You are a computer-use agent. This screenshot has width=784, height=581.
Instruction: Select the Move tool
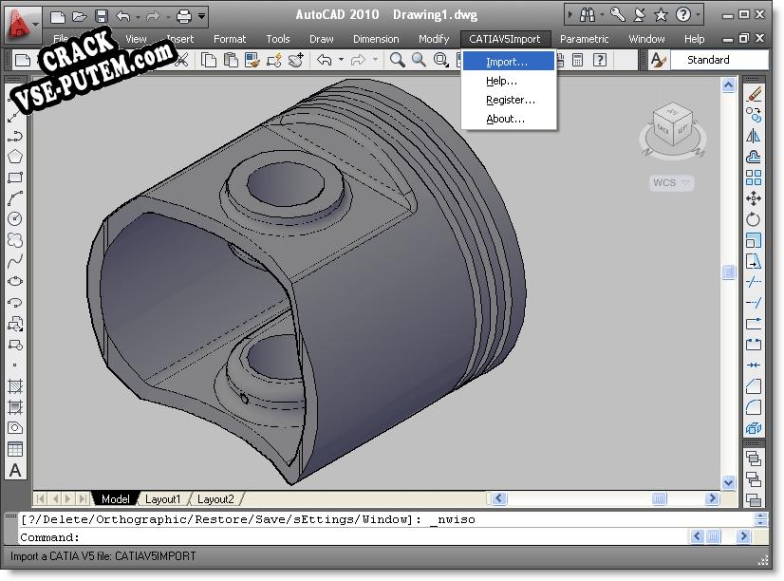(x=754, y=198)
